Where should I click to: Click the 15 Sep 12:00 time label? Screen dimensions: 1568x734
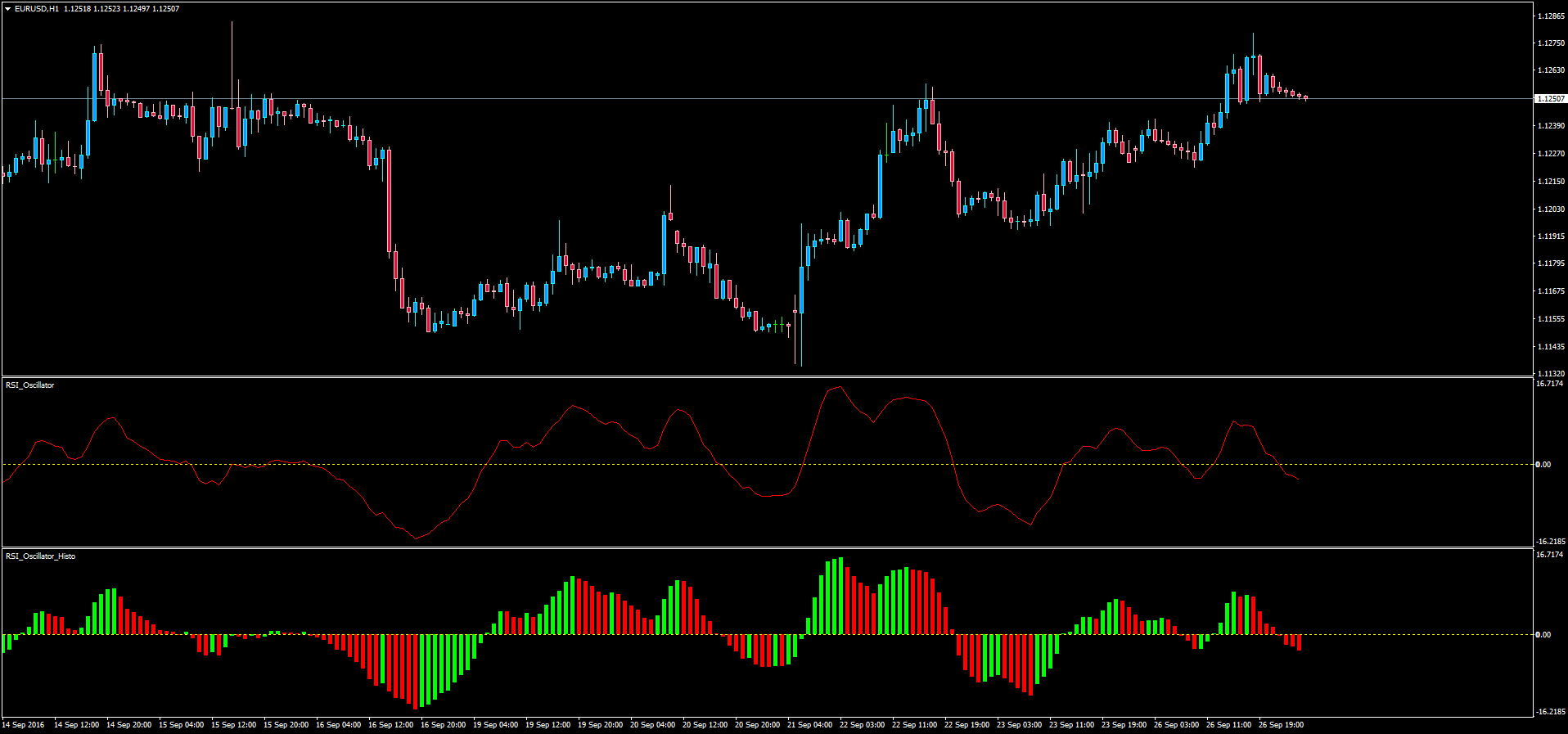pos(233,724)
